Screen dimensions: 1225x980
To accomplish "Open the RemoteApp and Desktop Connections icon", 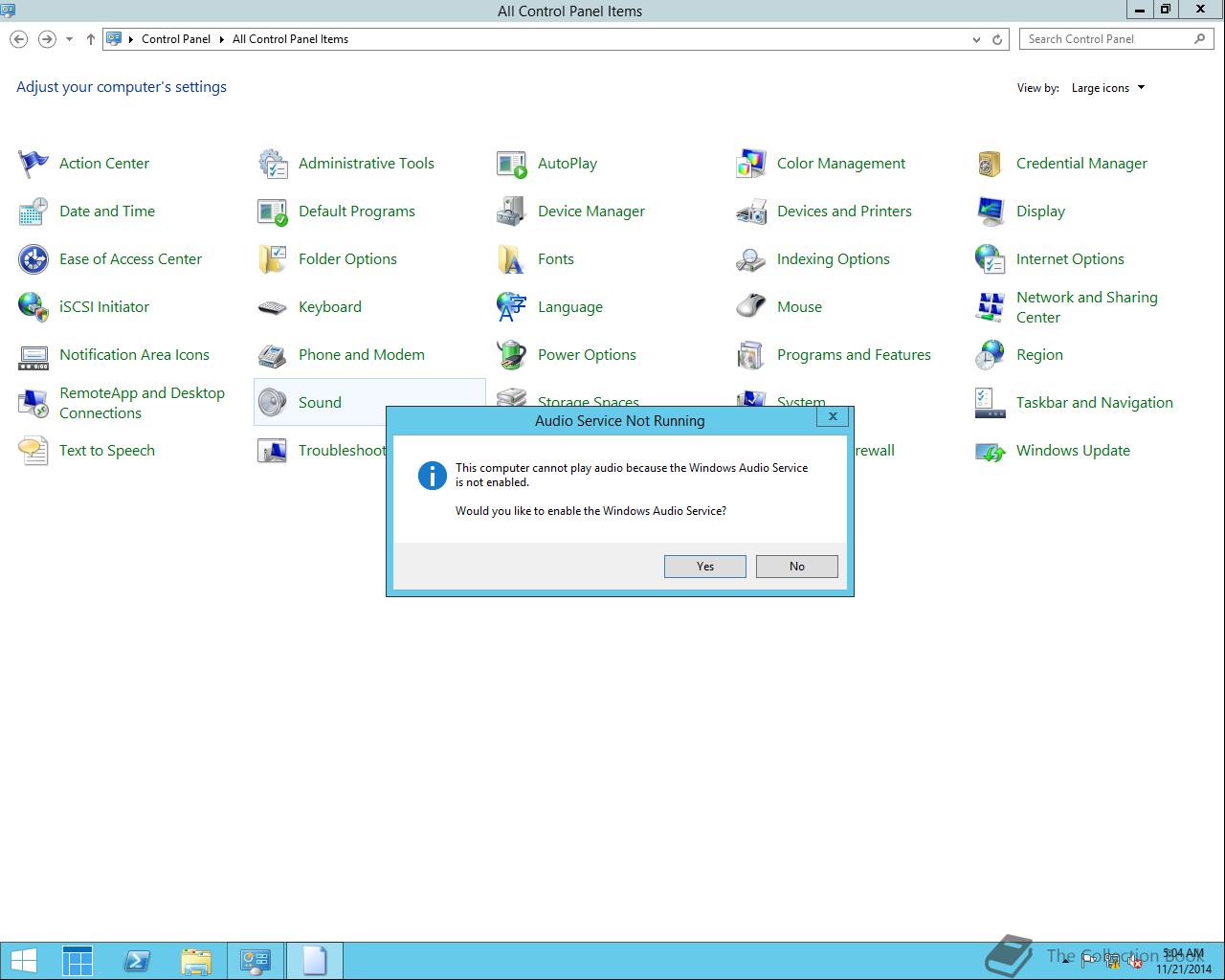I will tap(33, 403).
